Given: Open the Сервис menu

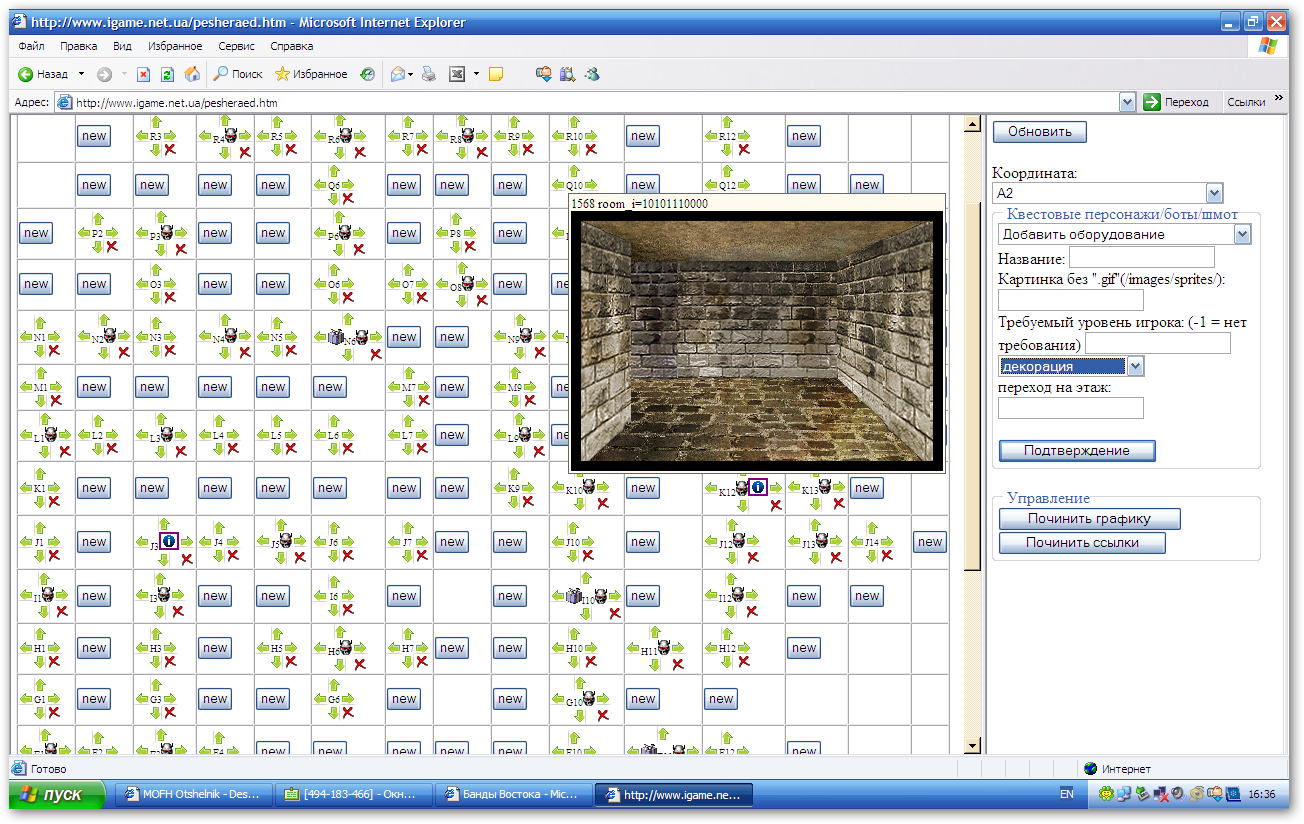Looking at the screenshot, I should (236, 46).
